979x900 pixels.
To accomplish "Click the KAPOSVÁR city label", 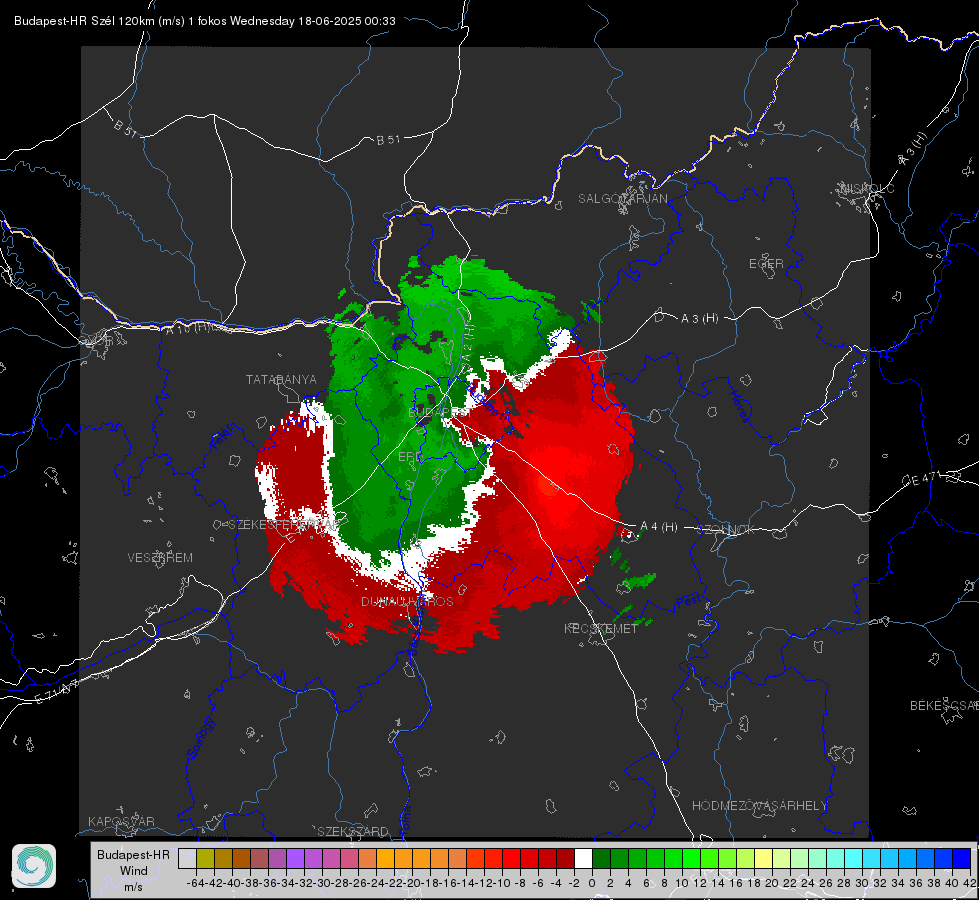I will click(x=121, y=821).
